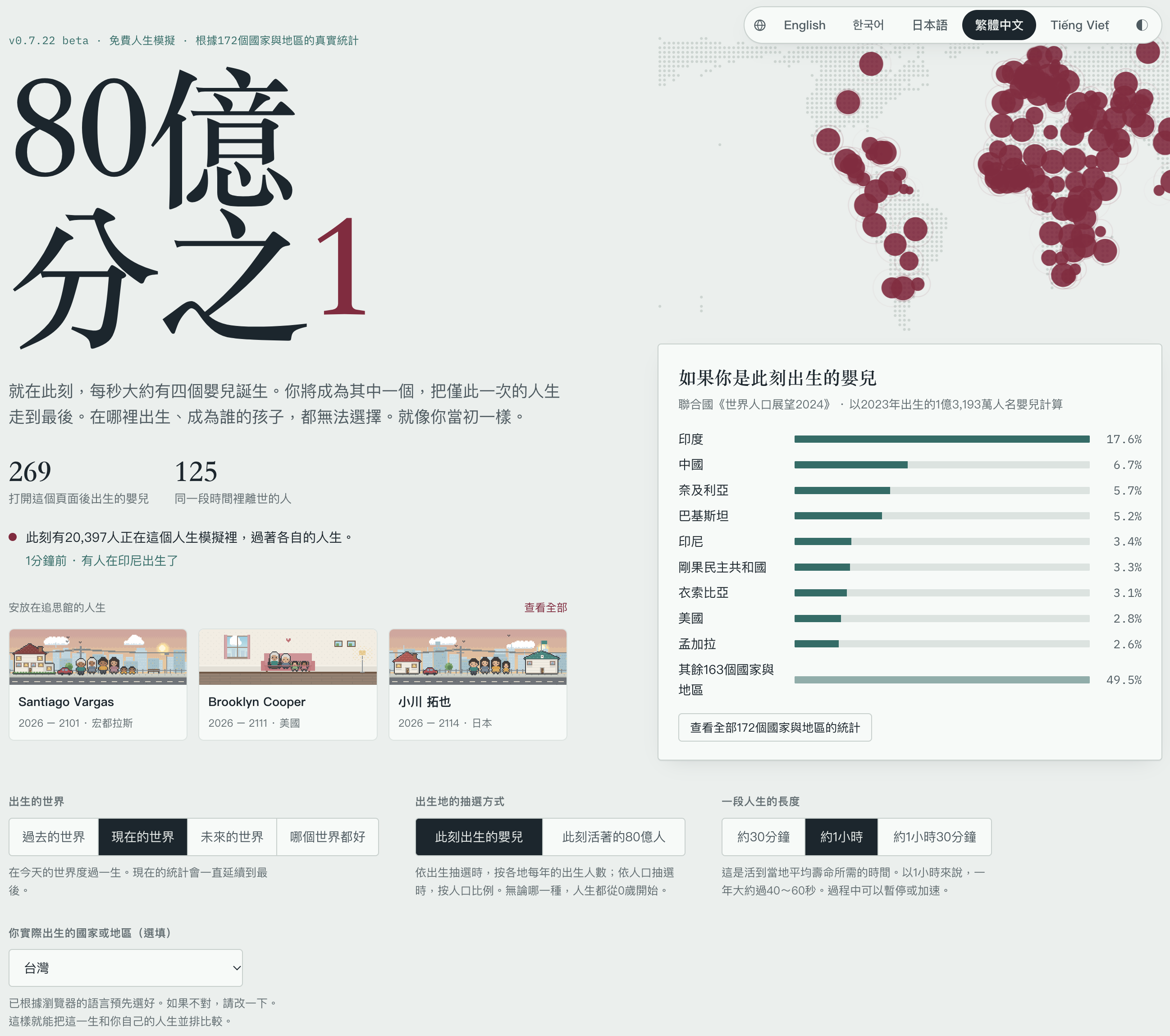The image size is (1170, 1036).
Task: Switch language to 日本語
Action: coord(929,25)
